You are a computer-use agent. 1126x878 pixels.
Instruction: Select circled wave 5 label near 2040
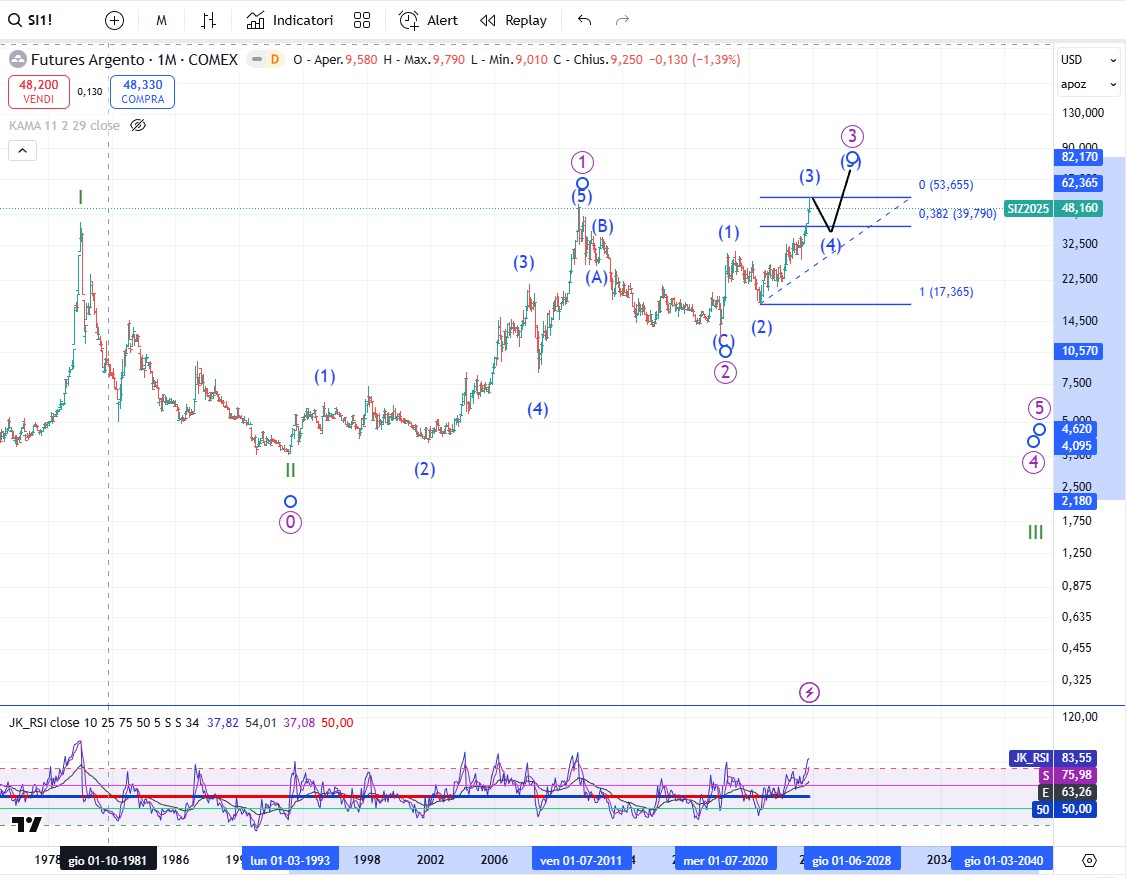click(x=1039, y=408)
